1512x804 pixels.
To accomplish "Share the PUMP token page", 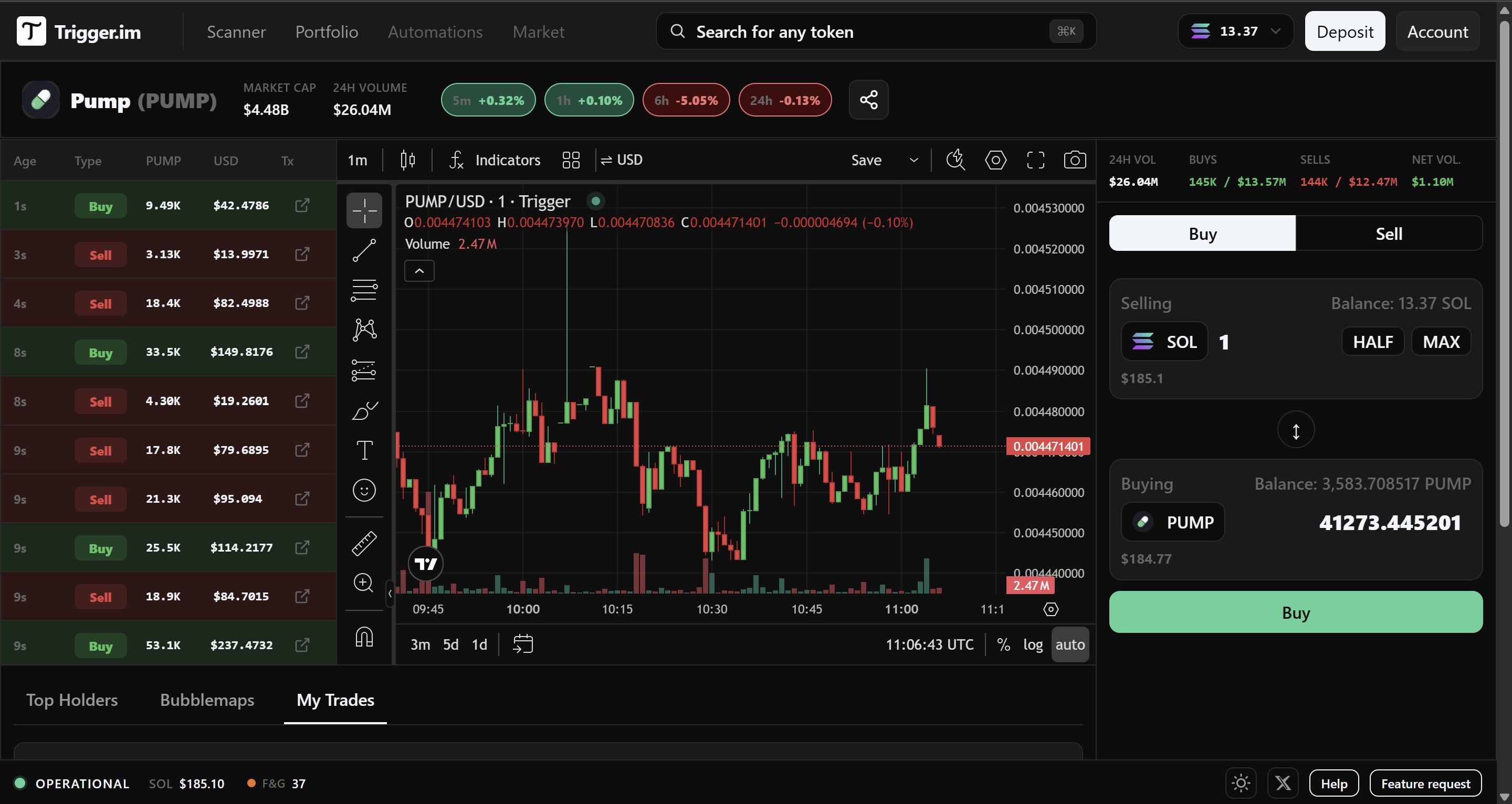I will click(868, 100).
